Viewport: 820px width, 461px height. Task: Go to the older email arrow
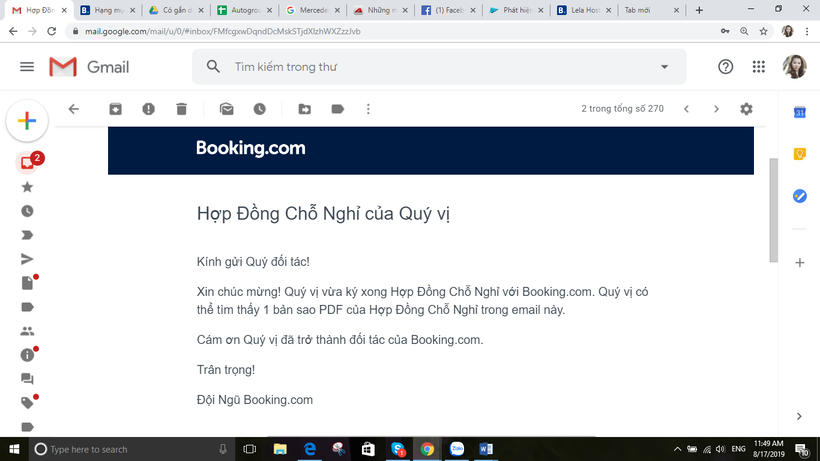tap(716, 109)
